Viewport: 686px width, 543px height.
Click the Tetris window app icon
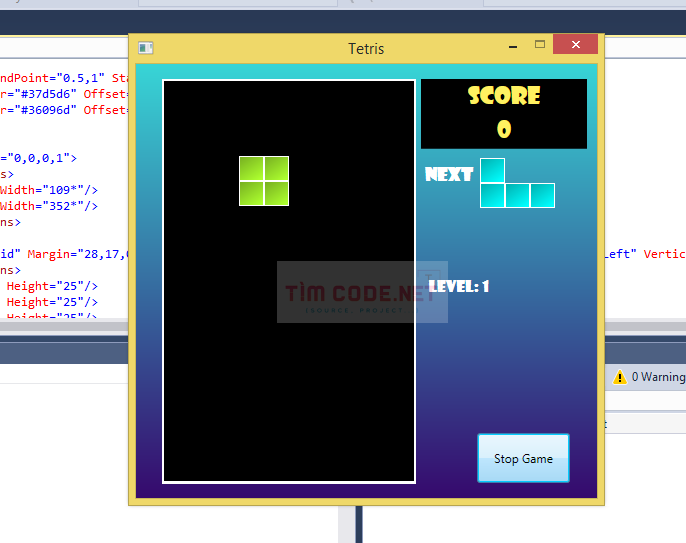click(x=146, y=48)
